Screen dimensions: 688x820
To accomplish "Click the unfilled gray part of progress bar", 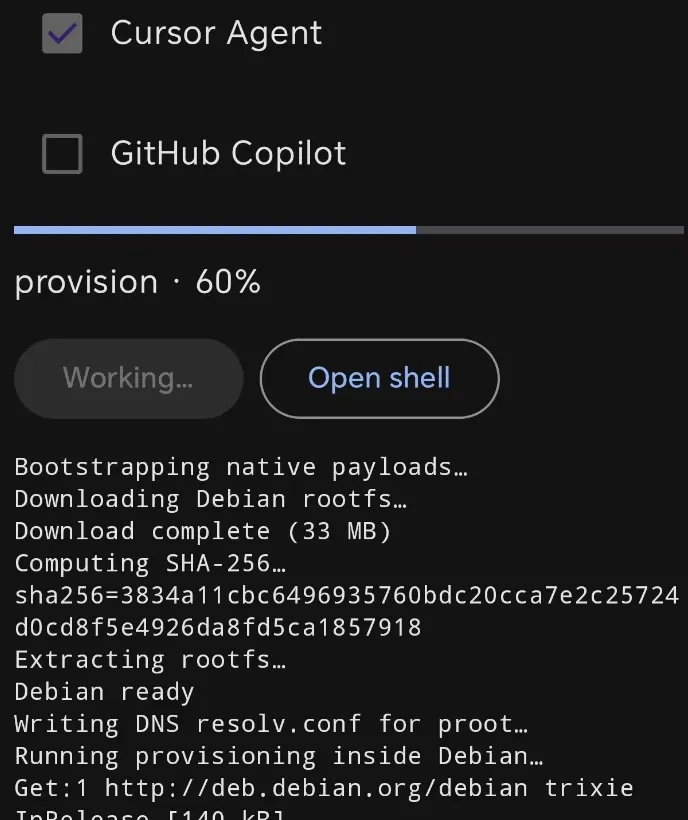I will pos(550,230).
